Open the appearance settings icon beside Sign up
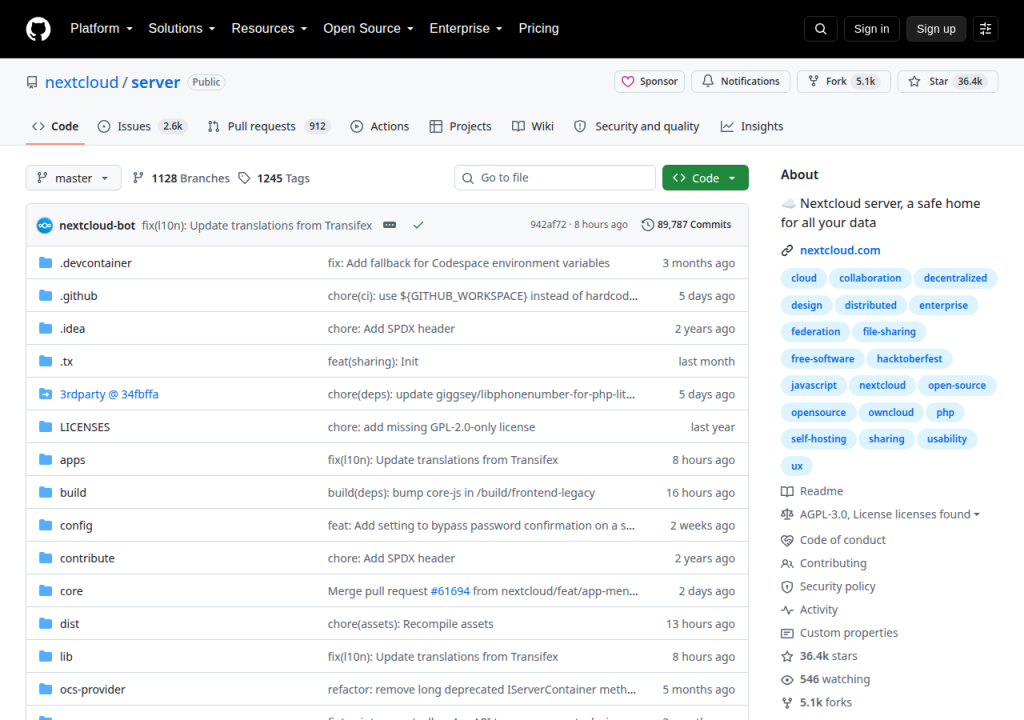This screenshot has width=1024, height=720. pyautogui.click(x=985, y=29)
